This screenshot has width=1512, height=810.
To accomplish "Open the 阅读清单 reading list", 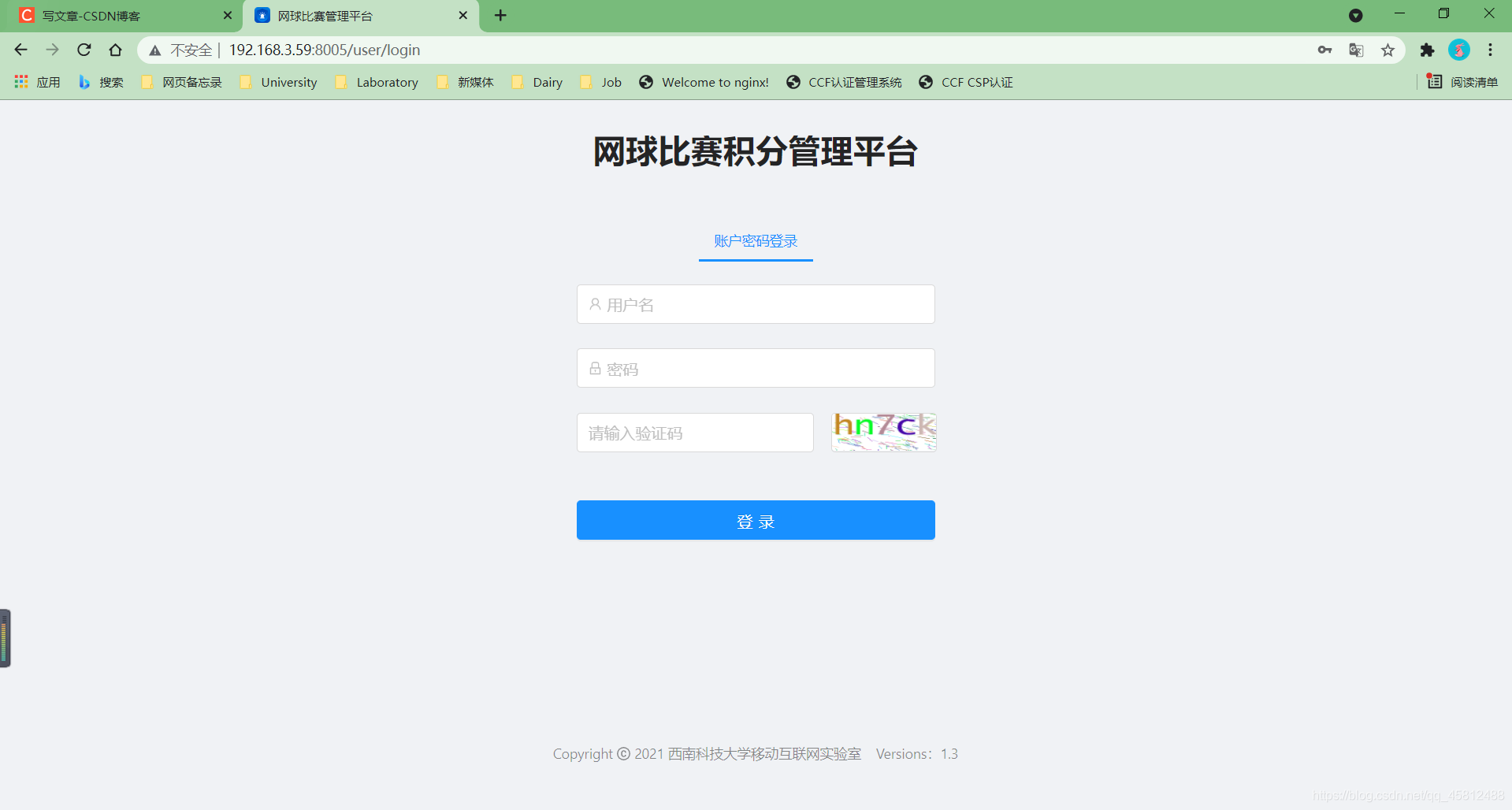I will (1462, 82).
